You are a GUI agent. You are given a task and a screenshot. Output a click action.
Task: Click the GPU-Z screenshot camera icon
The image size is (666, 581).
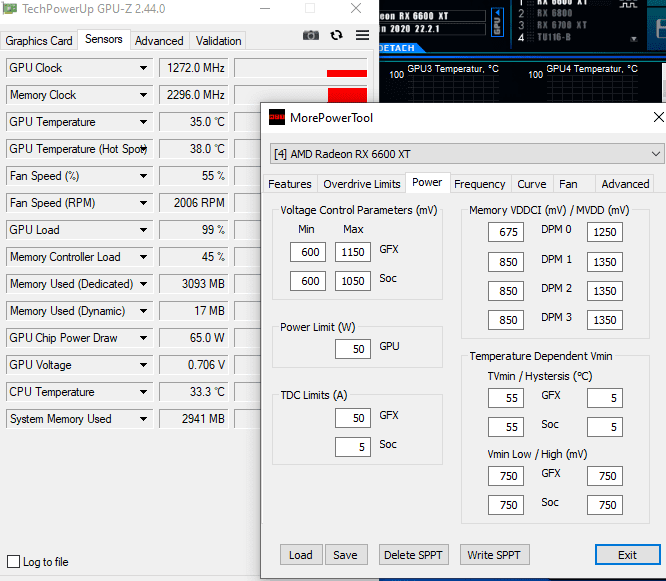click(x=310, y=35)
